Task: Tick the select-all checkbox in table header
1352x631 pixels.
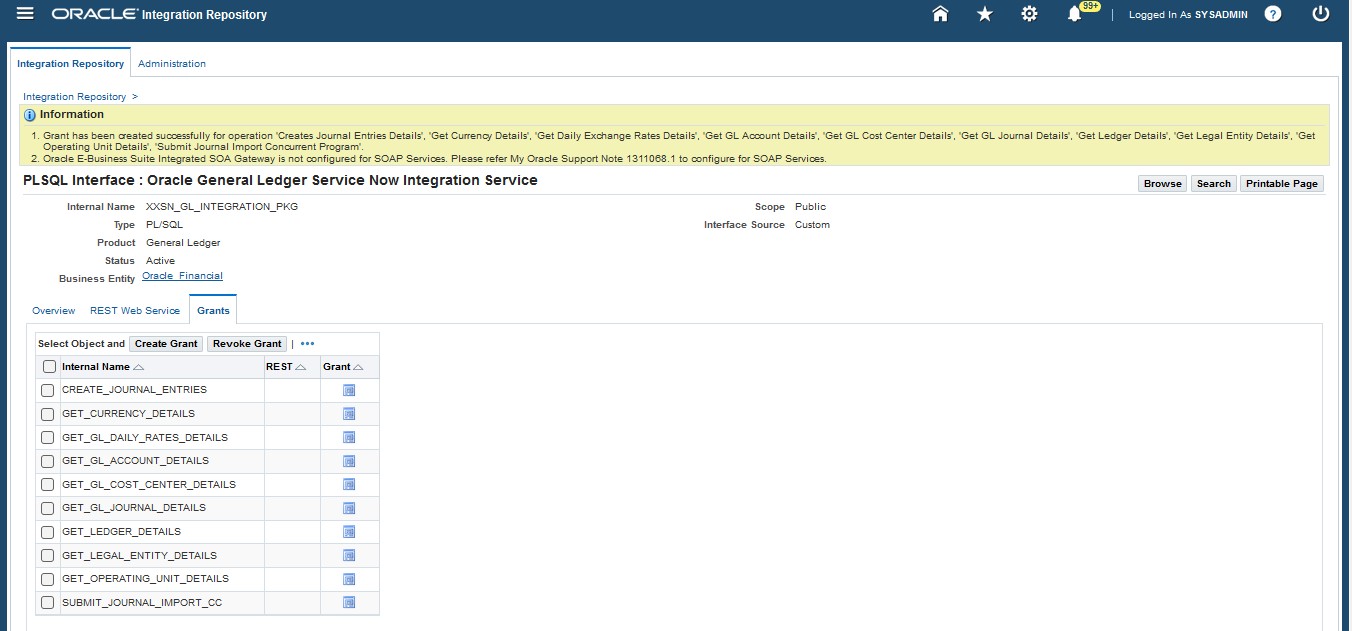Action: [49, 367]
